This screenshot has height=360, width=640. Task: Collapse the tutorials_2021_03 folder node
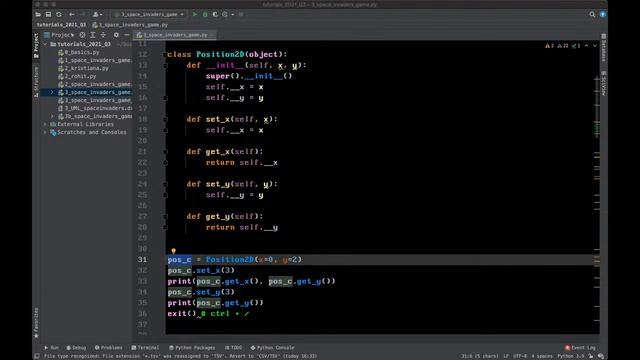click(x=45, y=44)
